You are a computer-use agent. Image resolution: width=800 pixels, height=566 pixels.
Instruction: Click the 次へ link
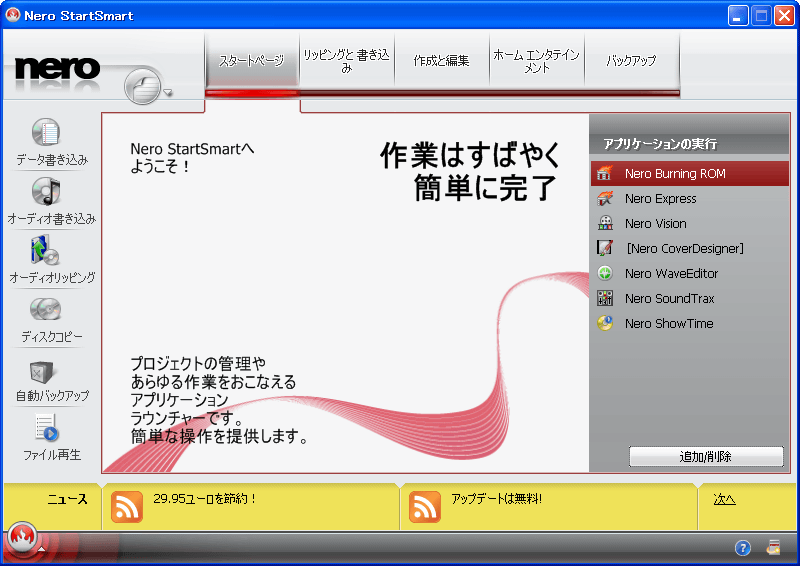pos(724,499)
